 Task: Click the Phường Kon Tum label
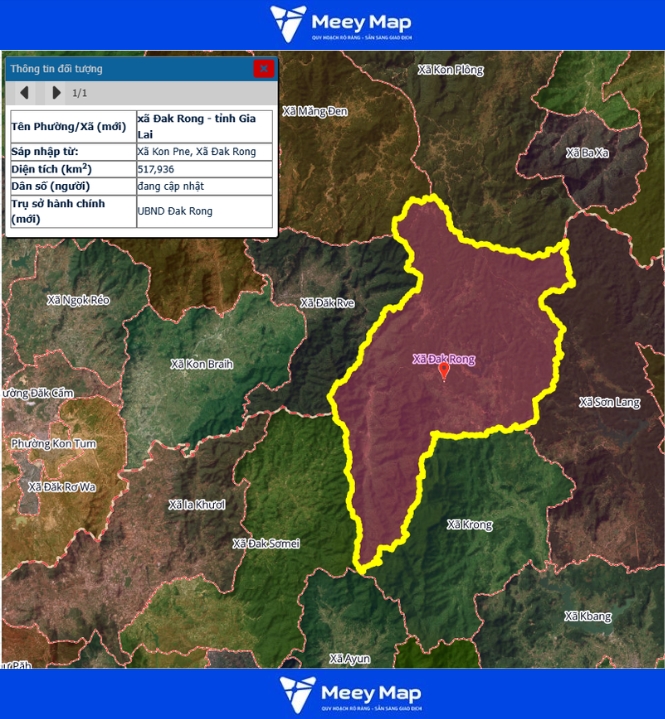pos(50,443)
